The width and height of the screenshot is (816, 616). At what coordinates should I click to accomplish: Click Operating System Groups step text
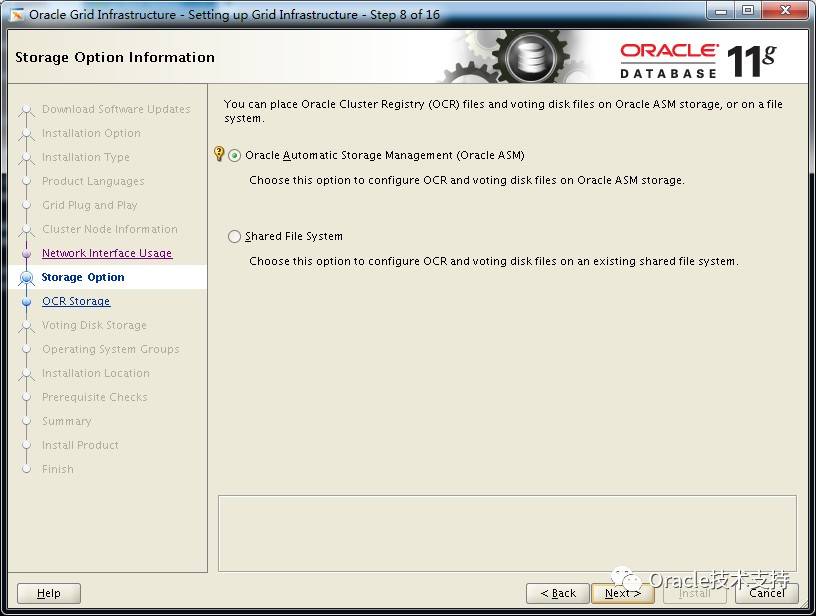point(111,349)
